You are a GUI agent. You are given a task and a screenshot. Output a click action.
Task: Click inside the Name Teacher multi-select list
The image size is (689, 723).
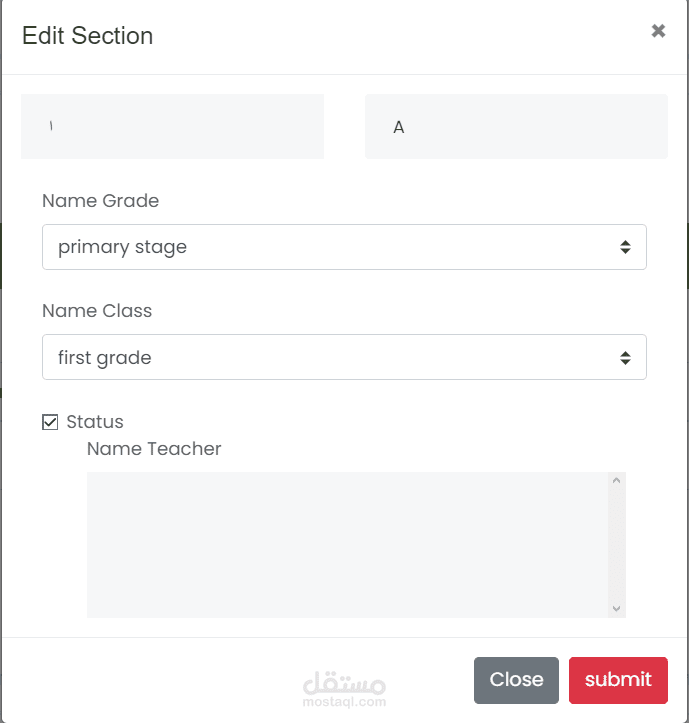[x=345, y=544]
